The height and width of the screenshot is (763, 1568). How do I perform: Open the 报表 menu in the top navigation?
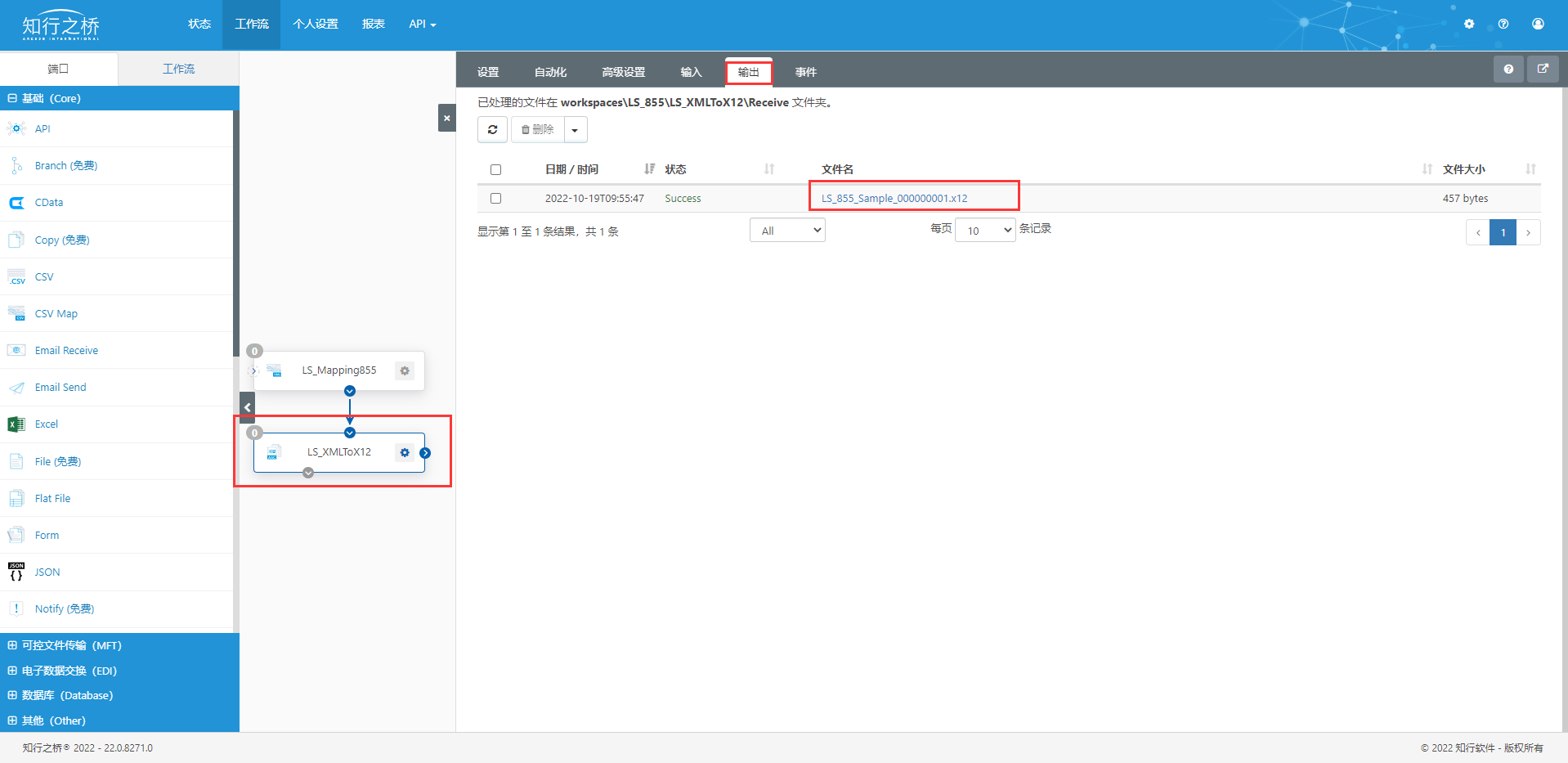[373, 24]
